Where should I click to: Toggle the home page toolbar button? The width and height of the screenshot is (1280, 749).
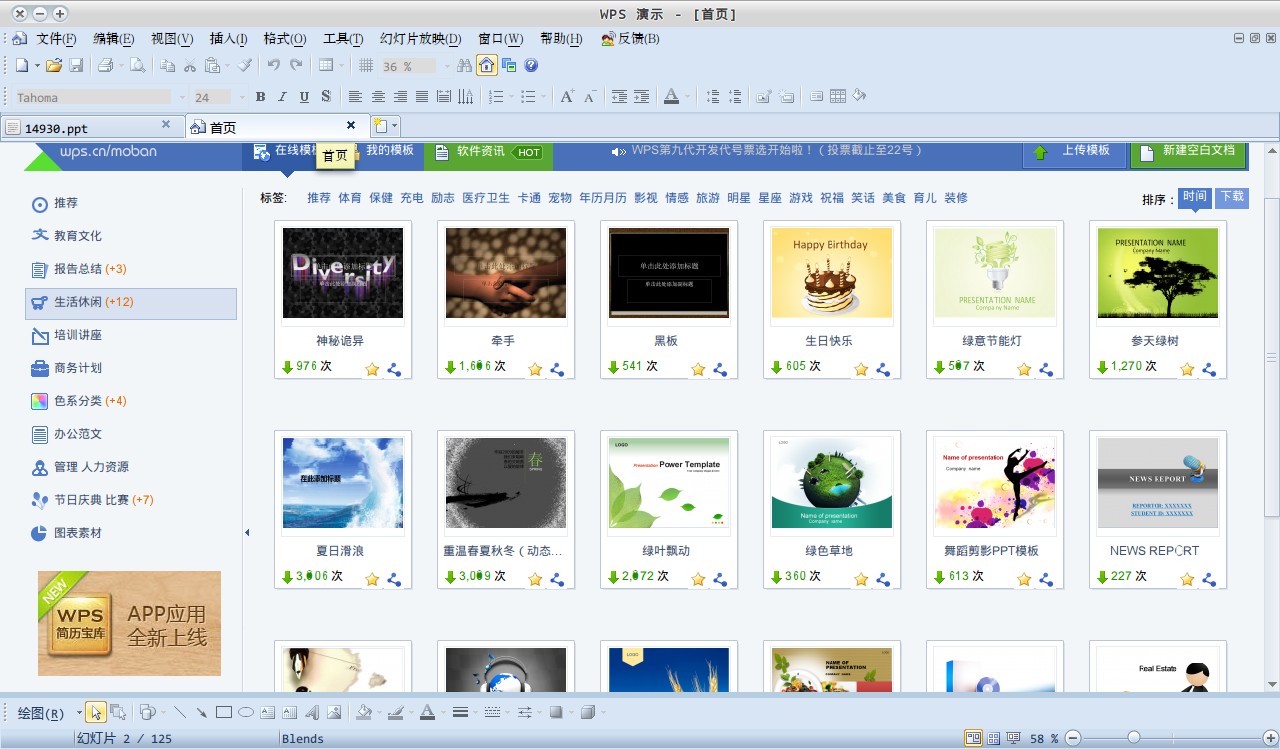(486, 66)
